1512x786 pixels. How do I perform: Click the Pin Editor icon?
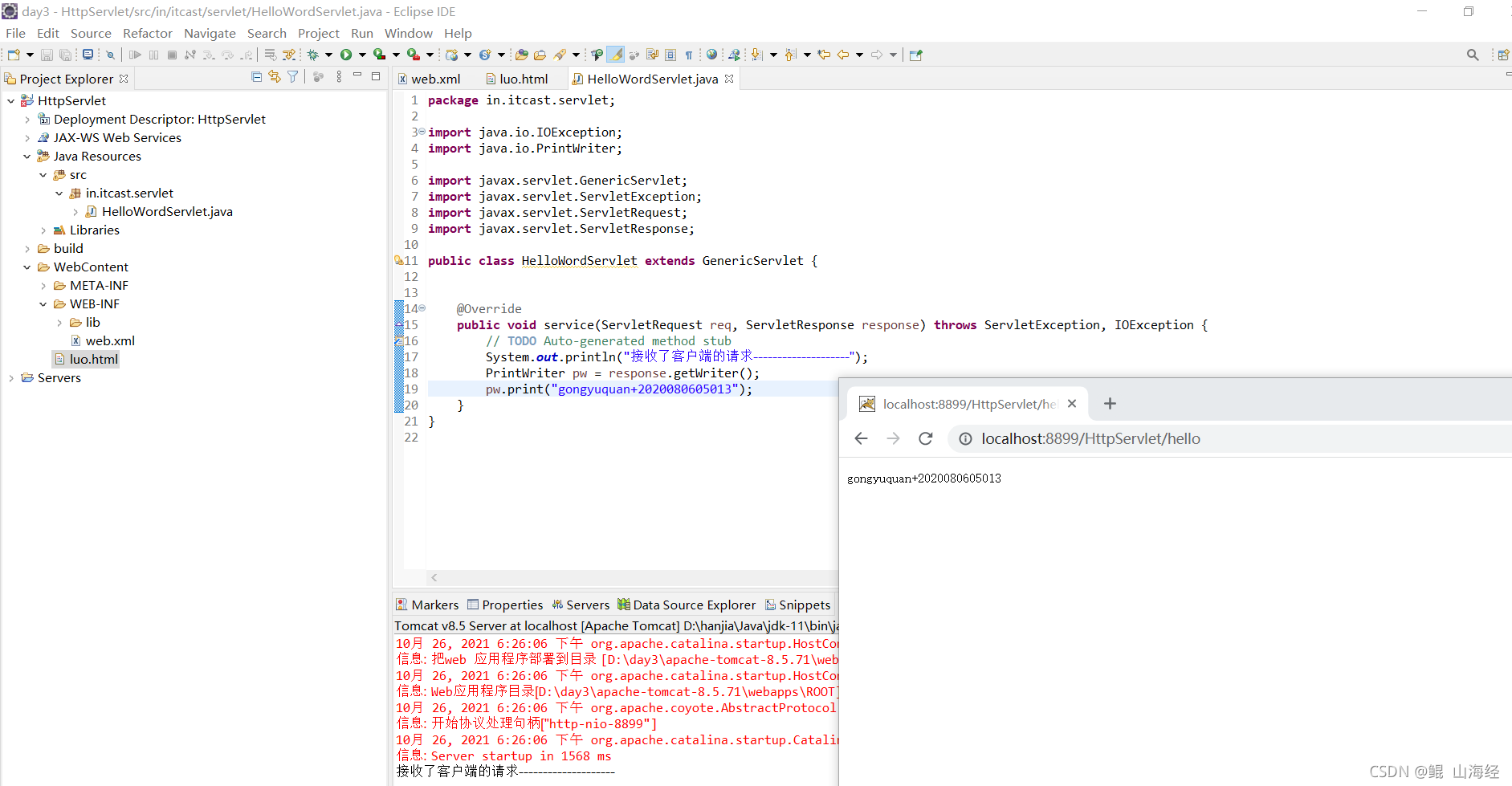pyautogui.click(x=916, y=55)
